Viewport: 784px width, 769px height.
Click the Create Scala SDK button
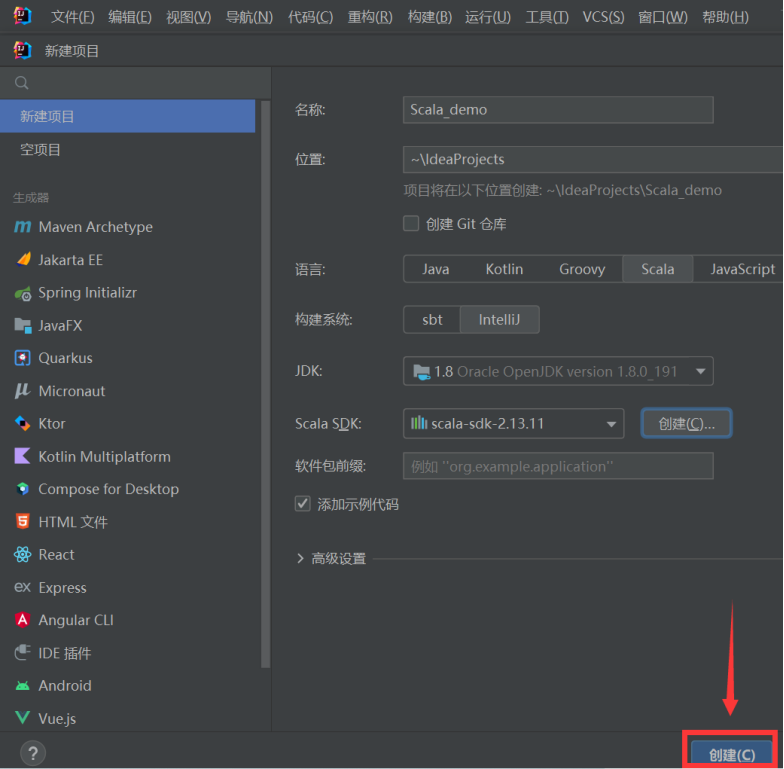(686, 424)
